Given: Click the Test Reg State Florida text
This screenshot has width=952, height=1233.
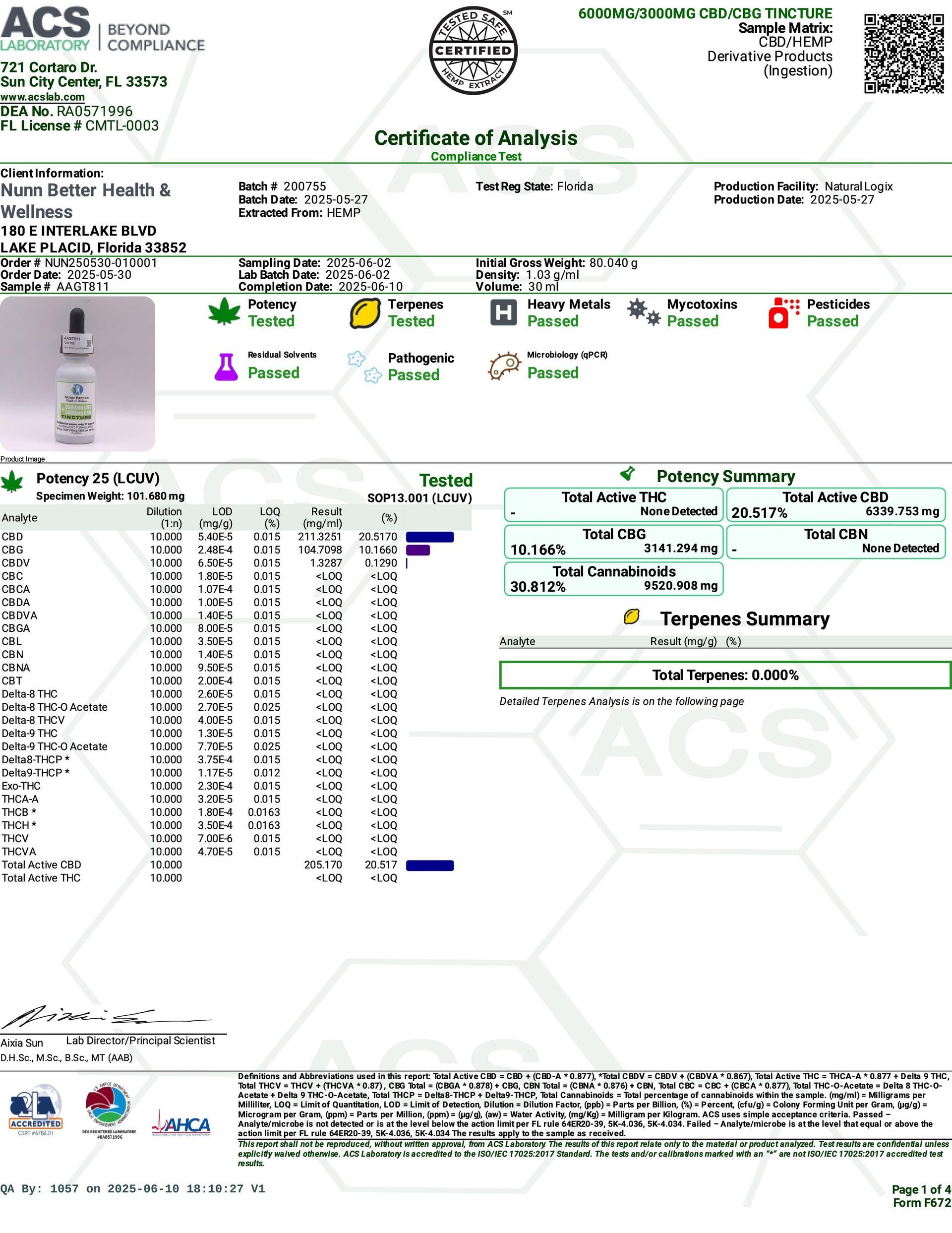Looking at the screenshot, I should tap(535, 186).
